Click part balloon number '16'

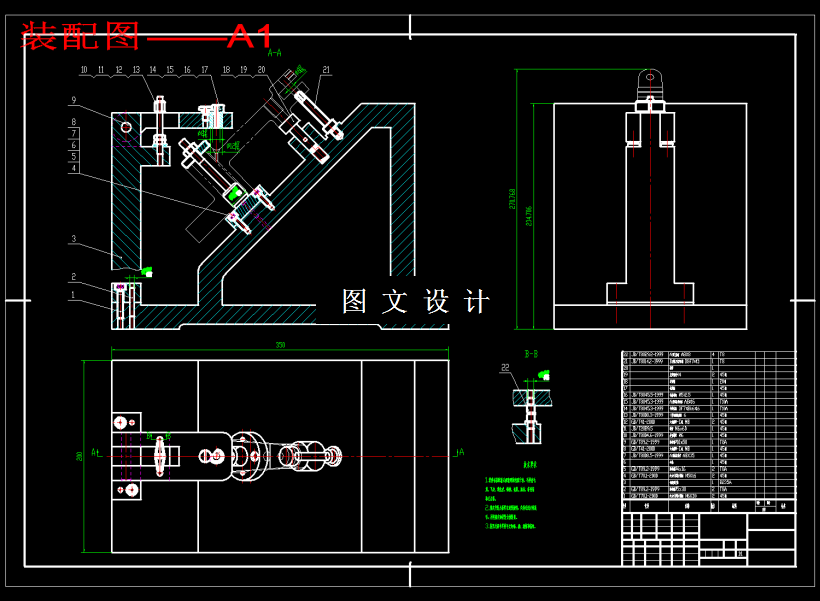click(x=187, y=70)
